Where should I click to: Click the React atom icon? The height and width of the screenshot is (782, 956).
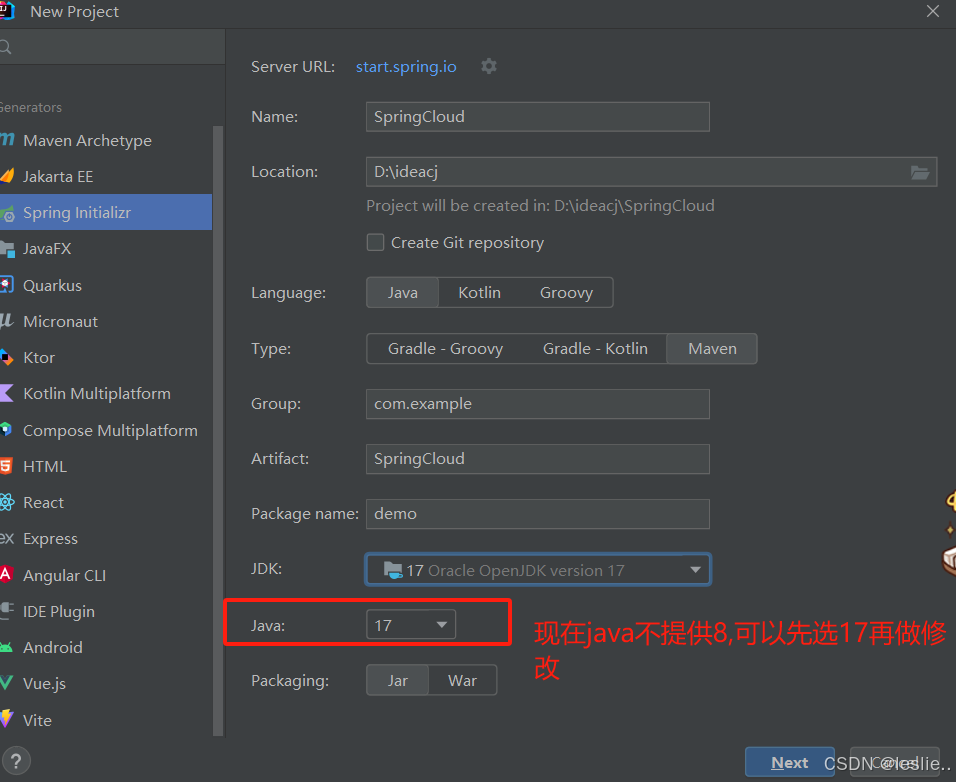[x=7, y=502]
